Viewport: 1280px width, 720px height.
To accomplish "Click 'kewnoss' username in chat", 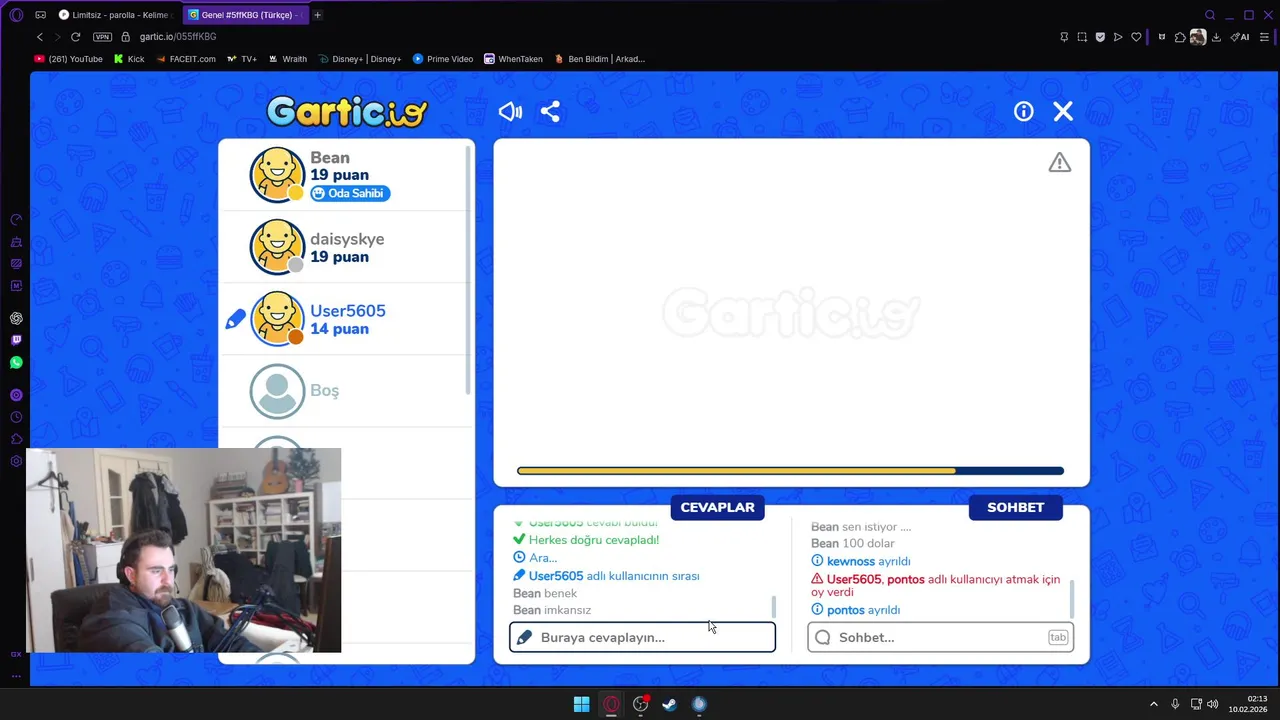I will (851, 561).
